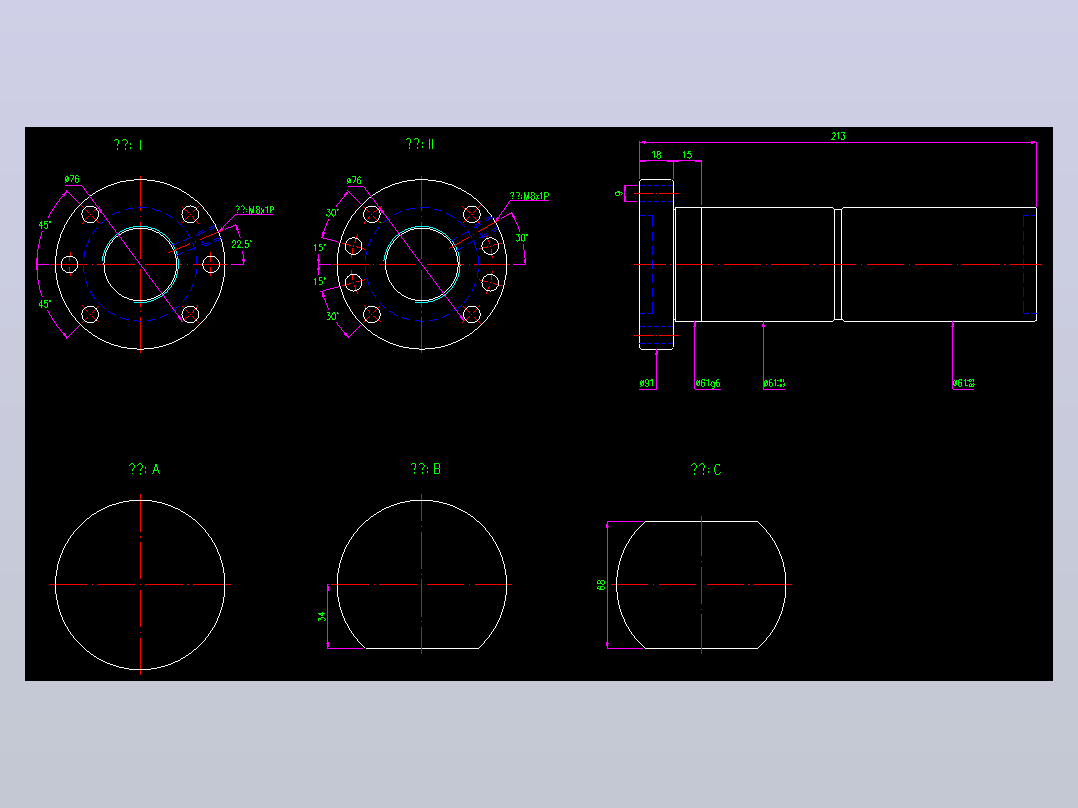Click the 22.5° angle dimension
Image resolution: width=1078 pixels, height=808 pixels.
(x=241, y=244)
